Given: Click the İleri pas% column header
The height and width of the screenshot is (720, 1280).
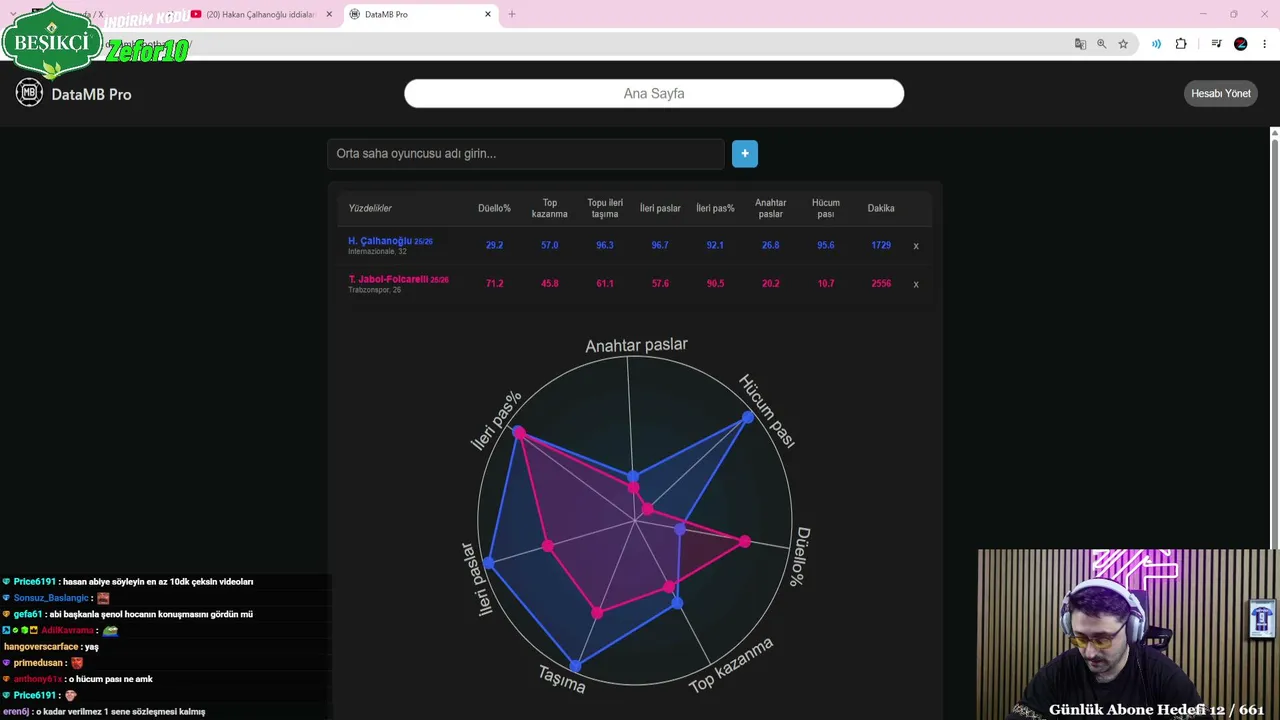Looking at the screenshot, I should tap(715, 208).
